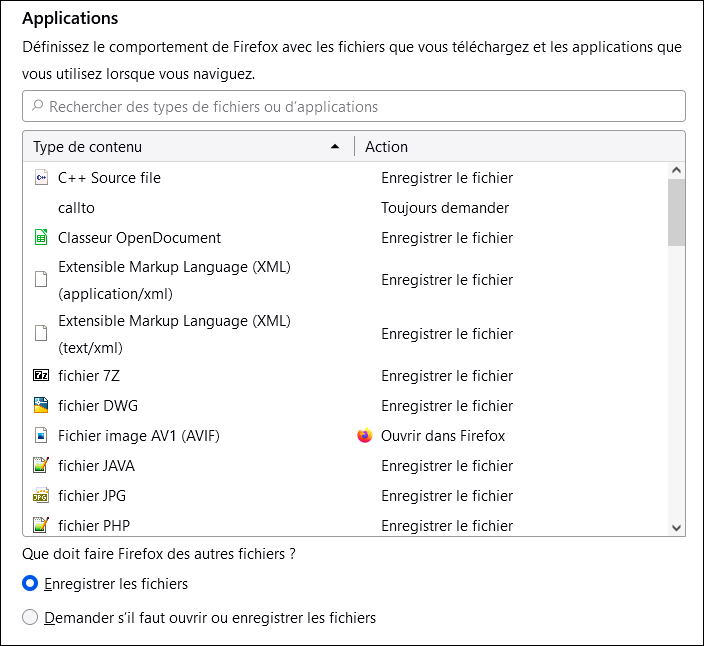Click the C++ Source file icon
The height and width of the screenshot is (646, 704).
click(x=41, y=178)
